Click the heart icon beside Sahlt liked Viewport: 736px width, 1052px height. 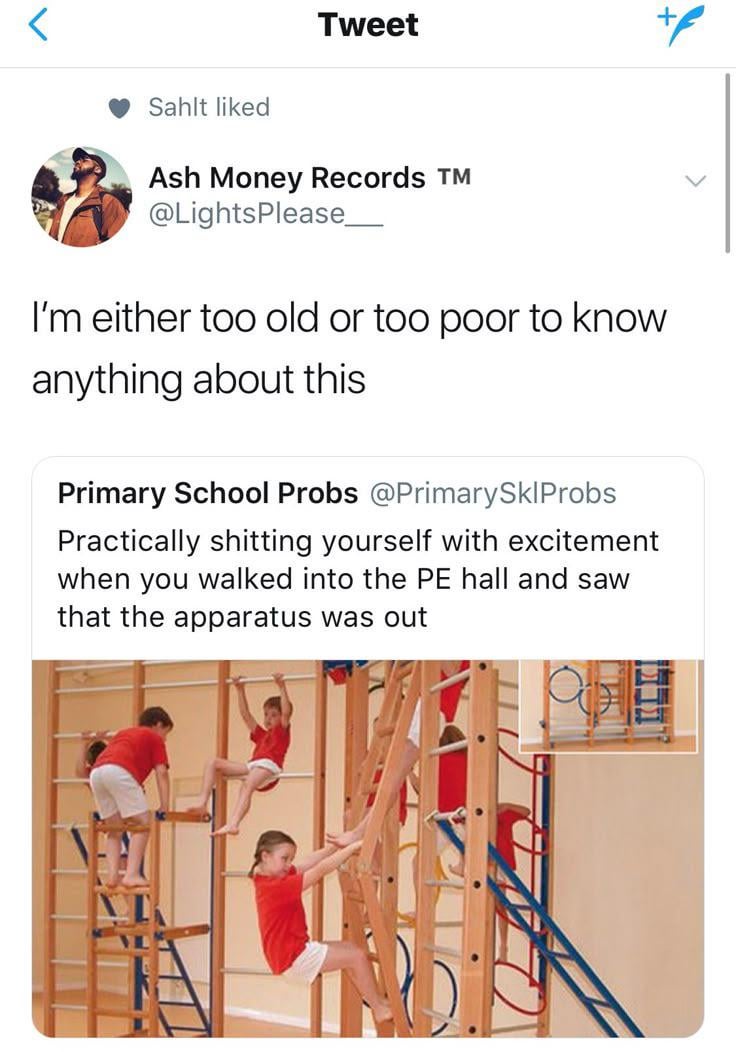pos(119,108)
